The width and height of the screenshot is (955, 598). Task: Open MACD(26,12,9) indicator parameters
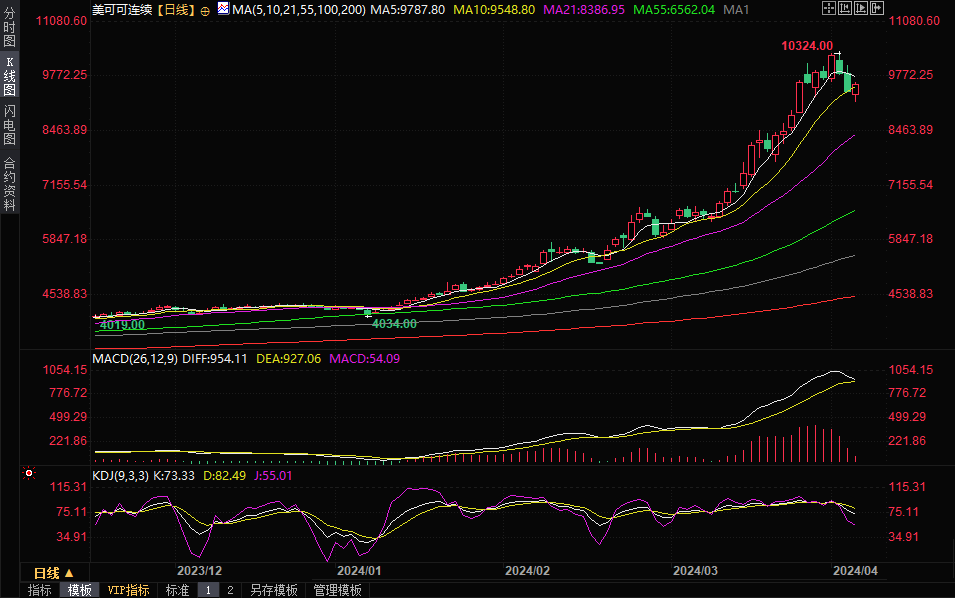(134, 358)
